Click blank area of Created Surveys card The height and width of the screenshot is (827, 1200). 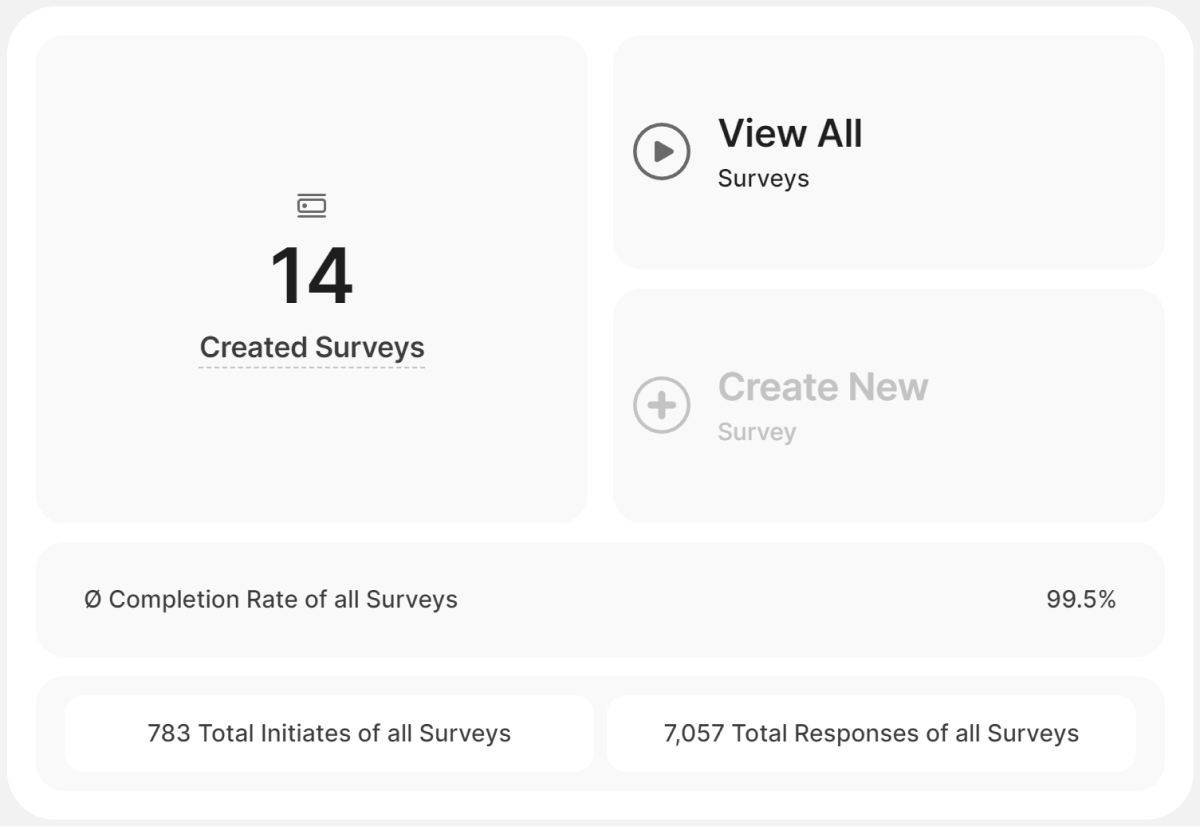pos(312,450)
